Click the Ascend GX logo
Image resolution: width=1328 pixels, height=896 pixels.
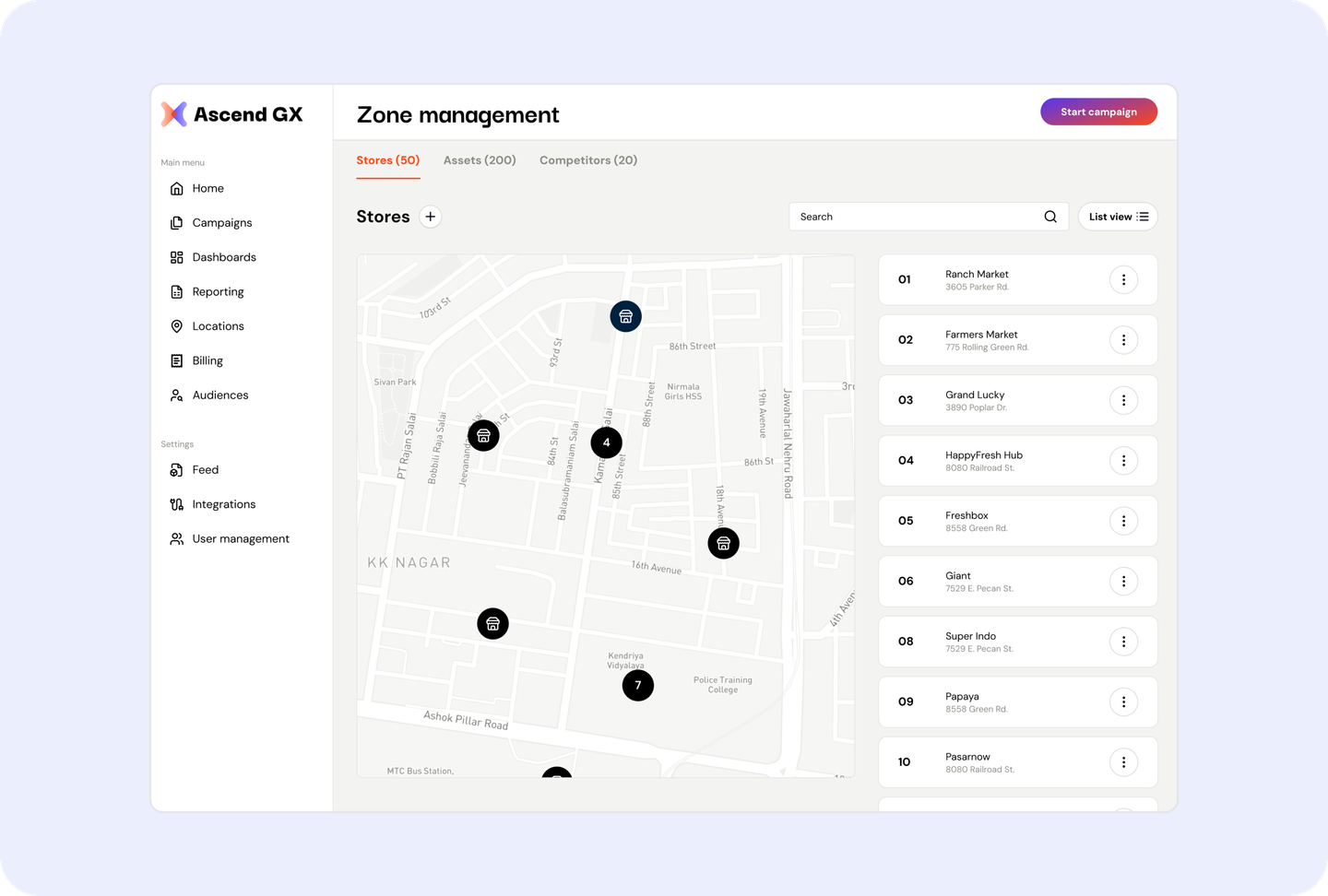tap(231, 114)
